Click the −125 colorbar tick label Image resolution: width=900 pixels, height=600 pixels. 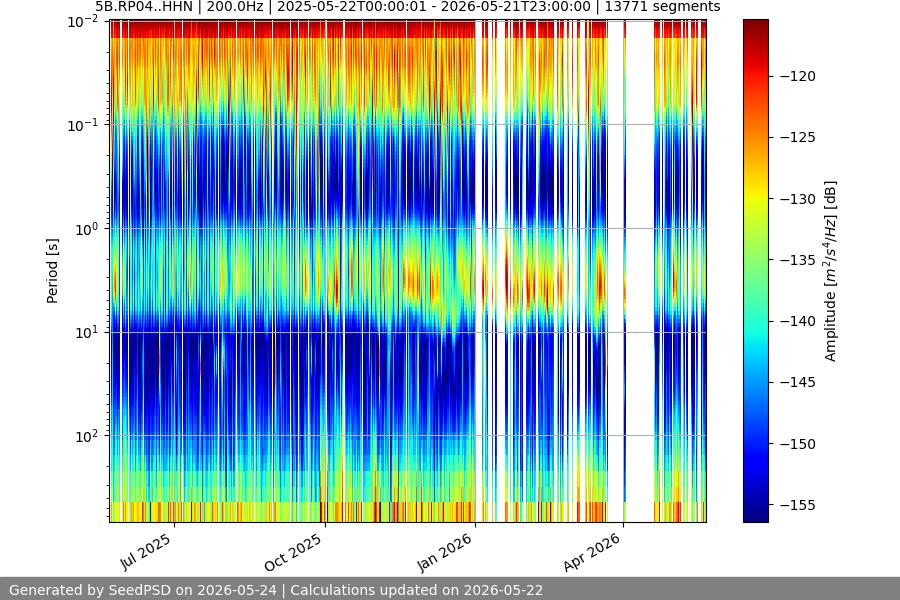(798, 137)
